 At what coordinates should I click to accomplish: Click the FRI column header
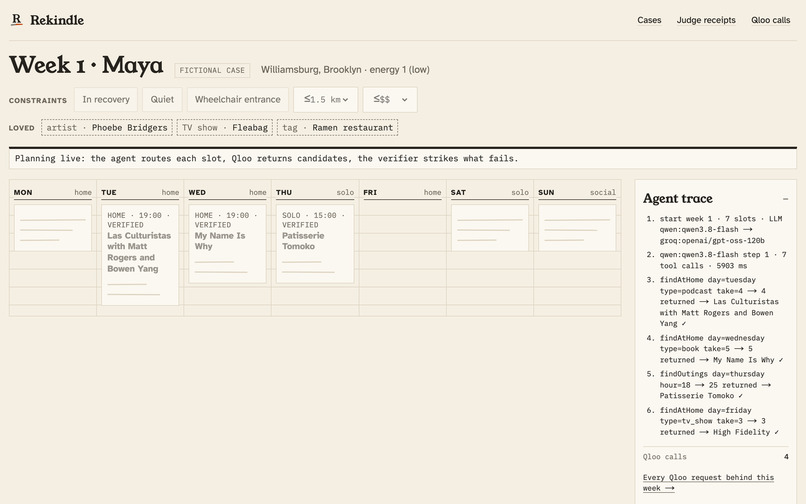(x=370, y=192)
